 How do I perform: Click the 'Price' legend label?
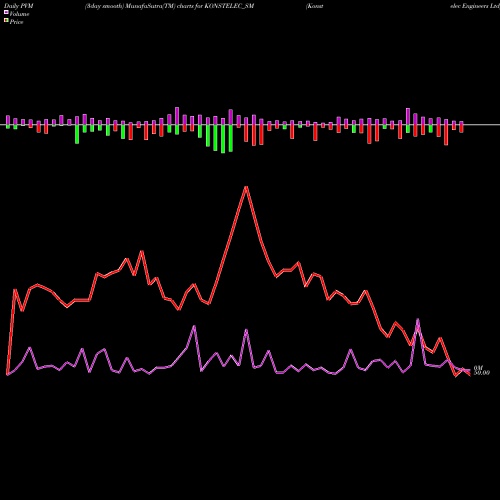tap(16, 22)
